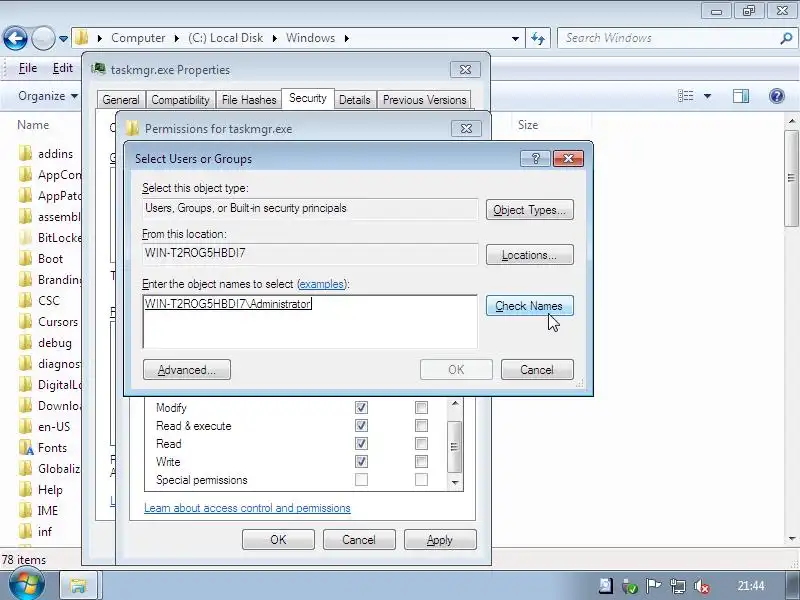Screen dimensions: 800x600
Task: Select the IME folder icon
Action: point(26,511)
